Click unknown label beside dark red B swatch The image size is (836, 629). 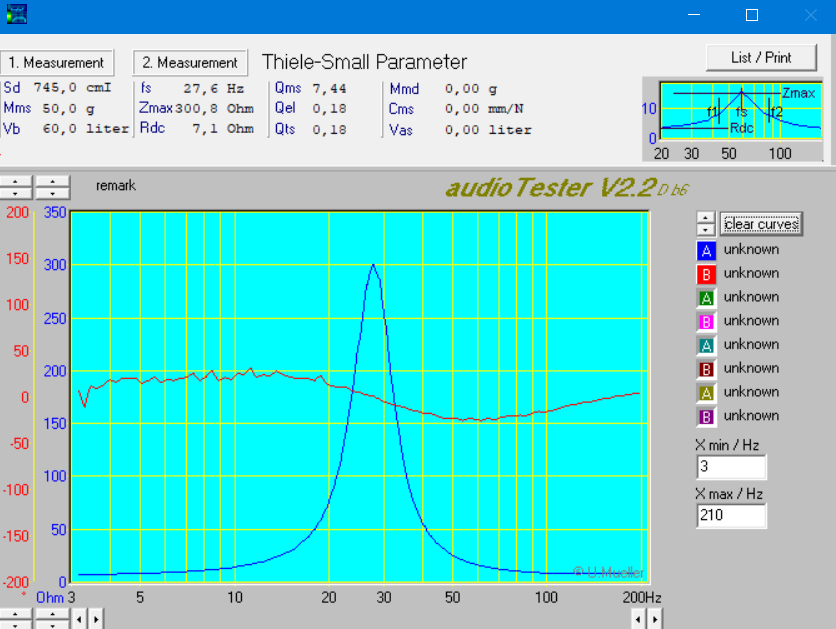tap(751, 368)
